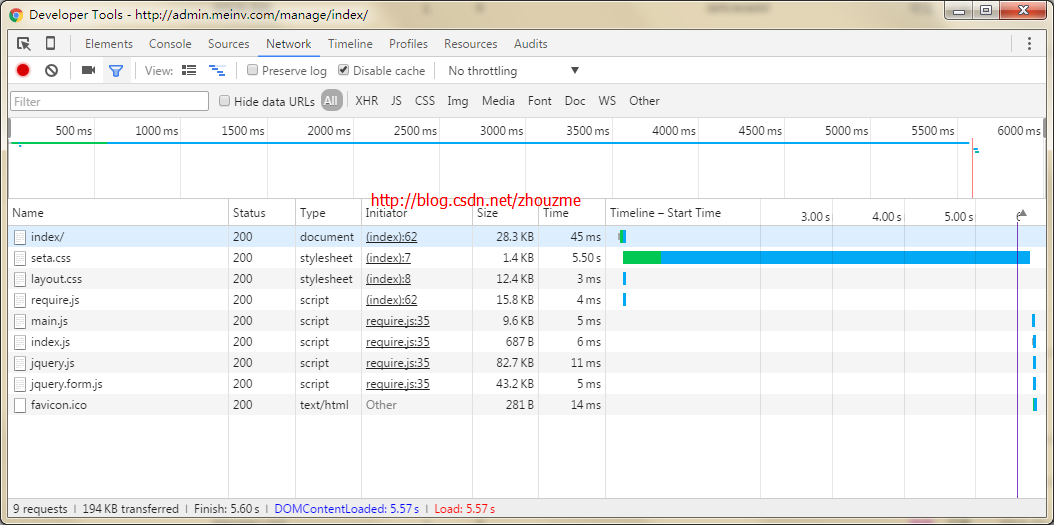
Task: Select the inspect element pointer icon
Action: pyautogui.click(x=24, y=44)
